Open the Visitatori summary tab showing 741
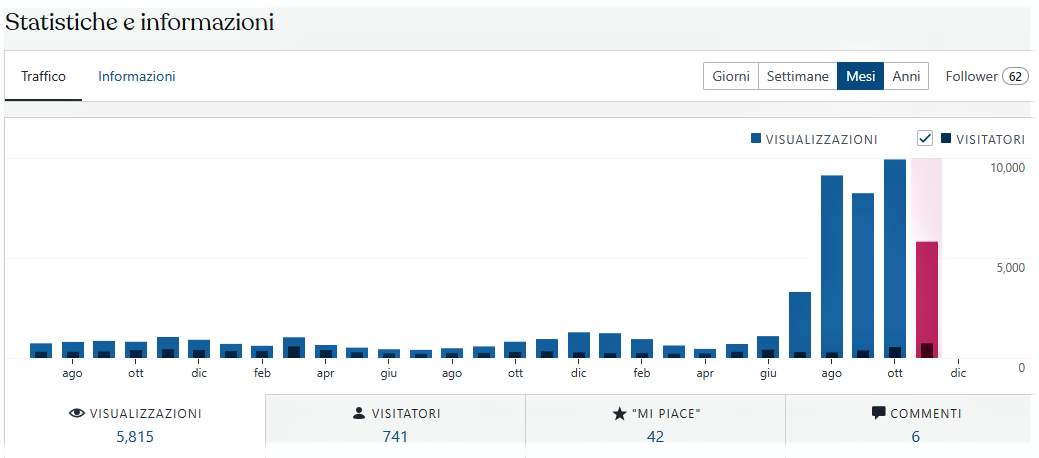The width and height of the screenshot is (1039, 458). (x=395, y=425)
